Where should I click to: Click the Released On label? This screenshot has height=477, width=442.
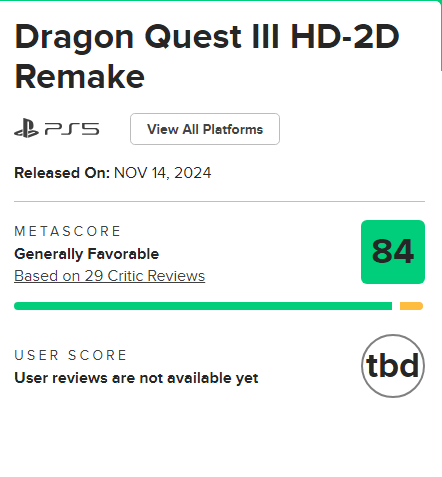point(62,173)
